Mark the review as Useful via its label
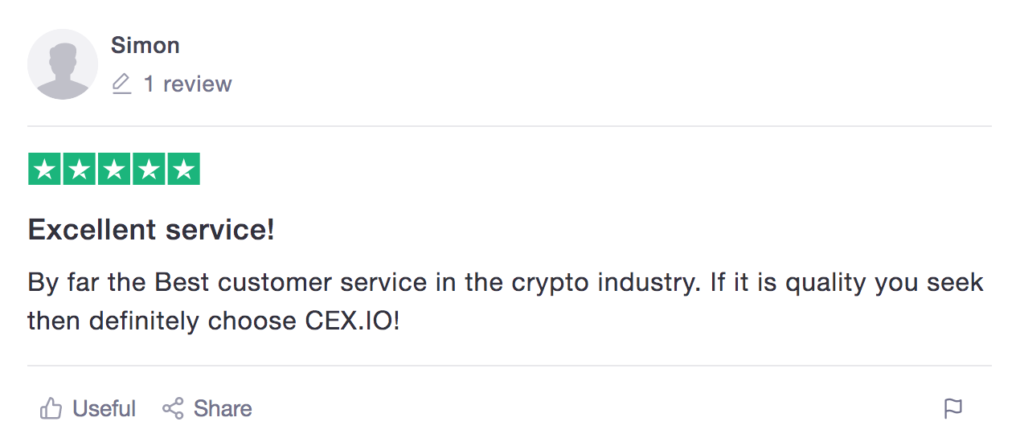 point(104,409)
